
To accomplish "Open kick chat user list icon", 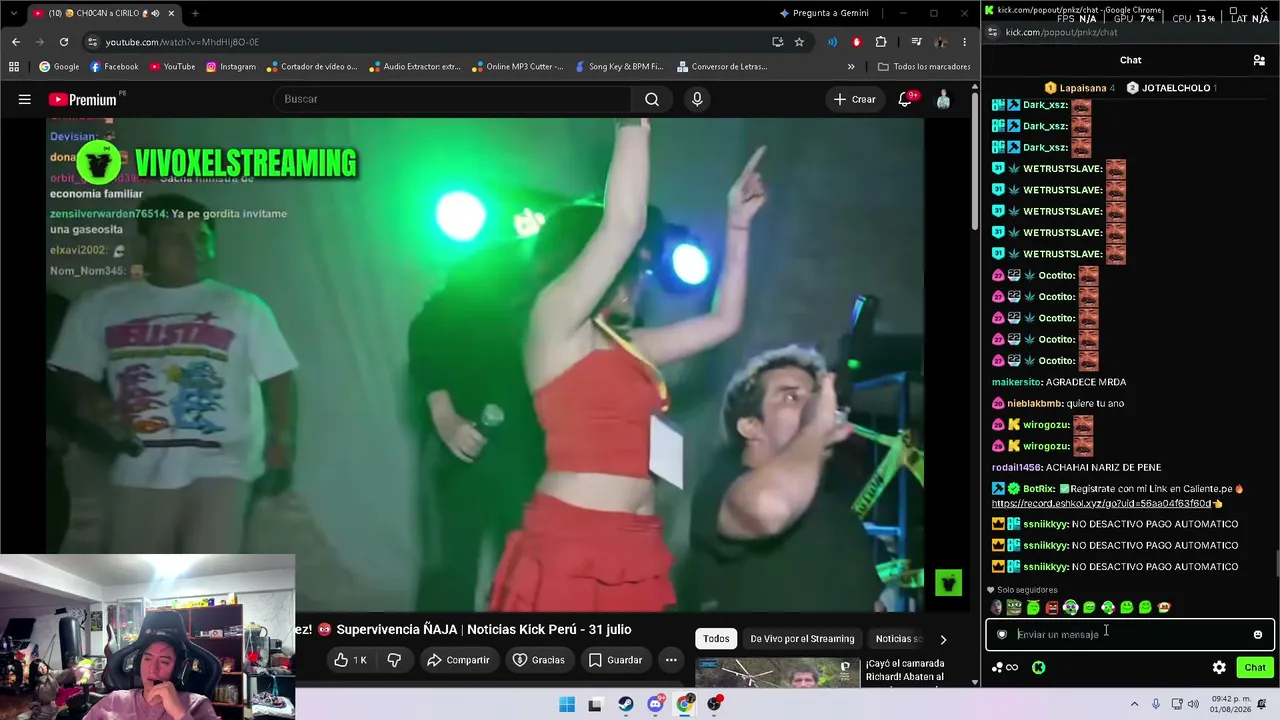I will coord(1259,60).
